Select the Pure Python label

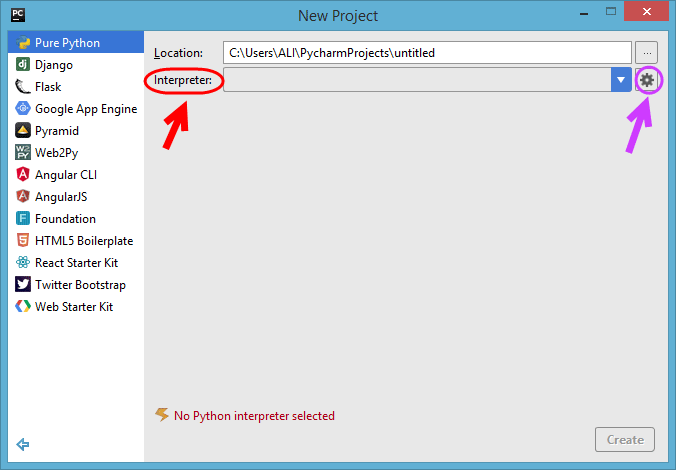[68, 43]
